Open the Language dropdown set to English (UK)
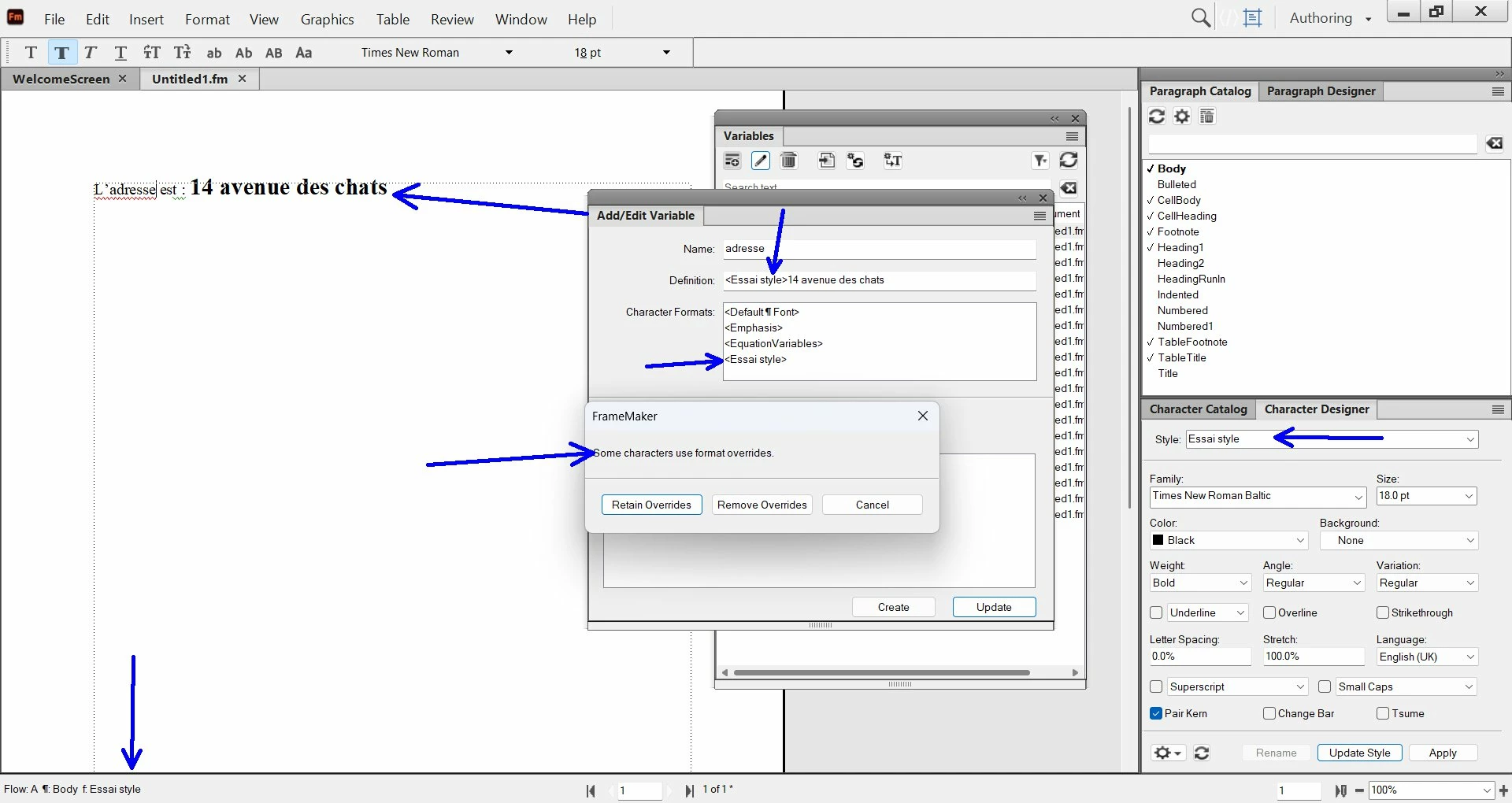 [1469, 657]
